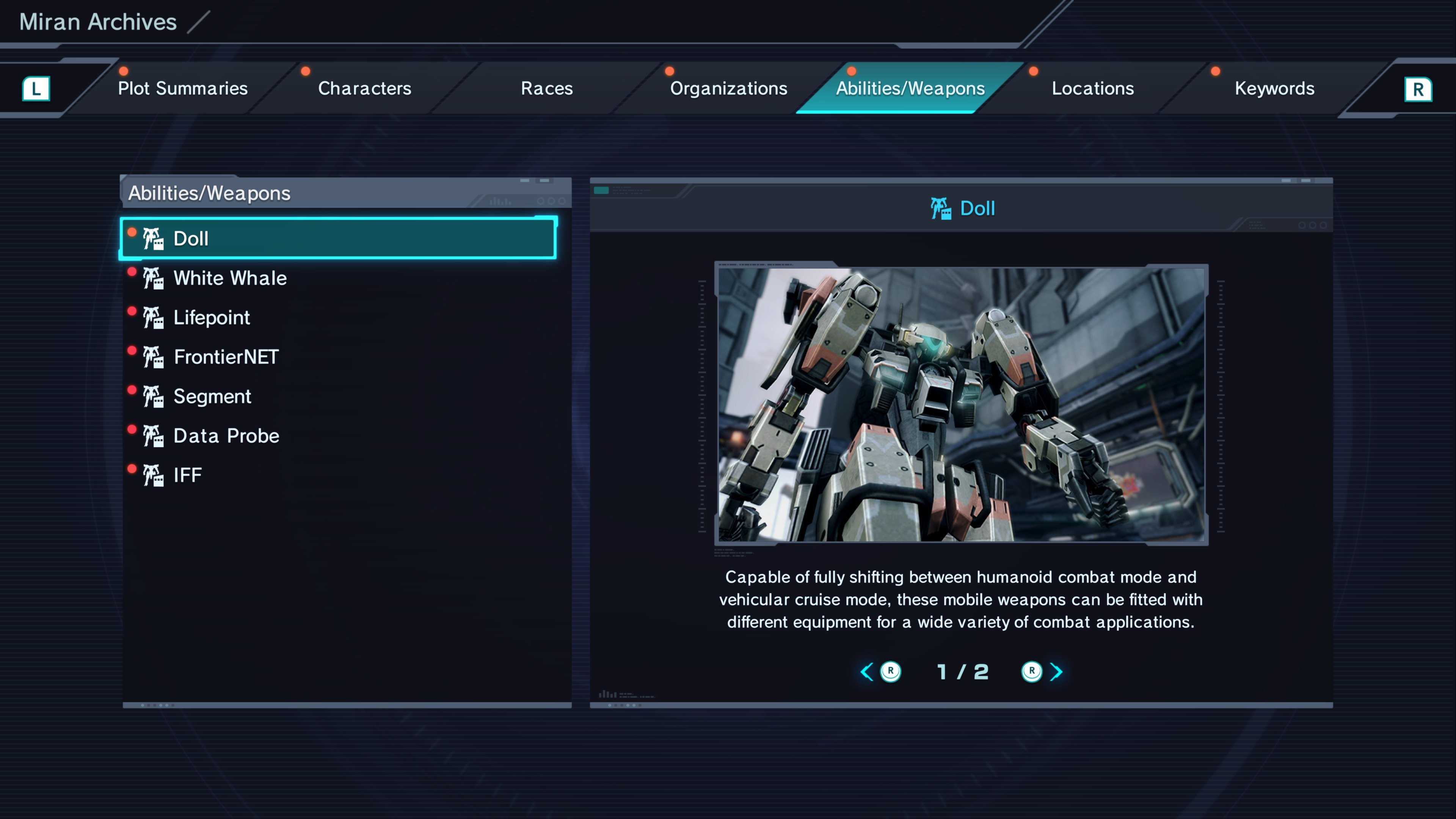Image resolution: width=1456 pixels, height=819 pixels.
Task: Click the L shoulder button icon
Action: [x=36, y=89]
